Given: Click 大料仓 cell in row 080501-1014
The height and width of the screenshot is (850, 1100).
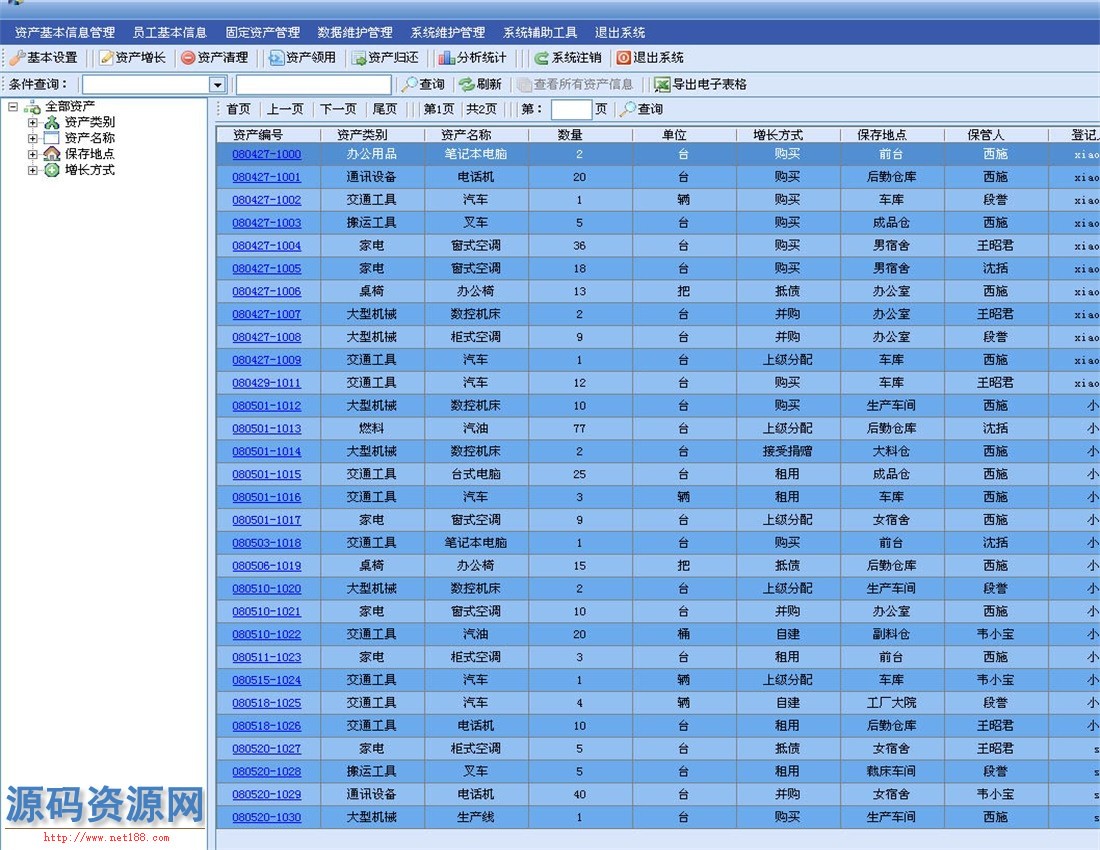Looking at the screenshot, I should coord(891,452).
